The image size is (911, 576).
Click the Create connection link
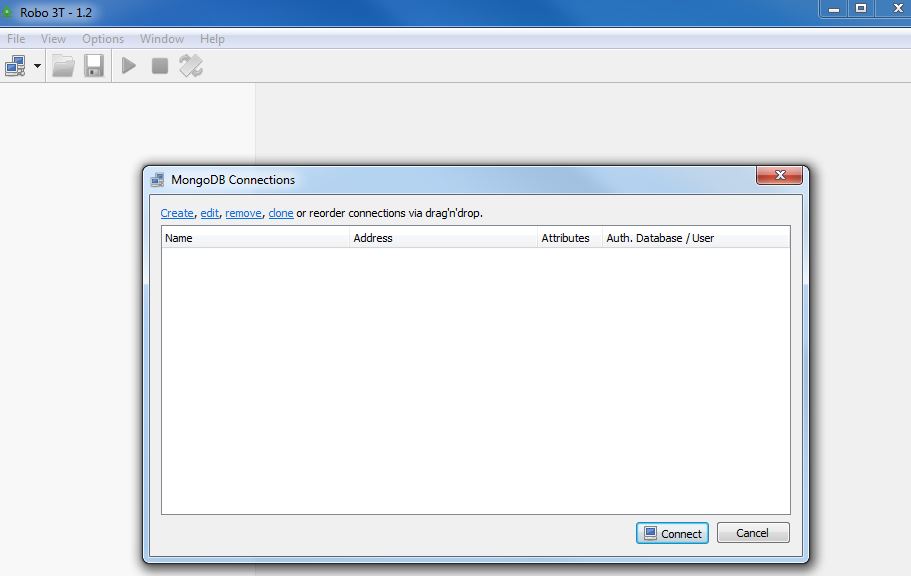[177, 213]
